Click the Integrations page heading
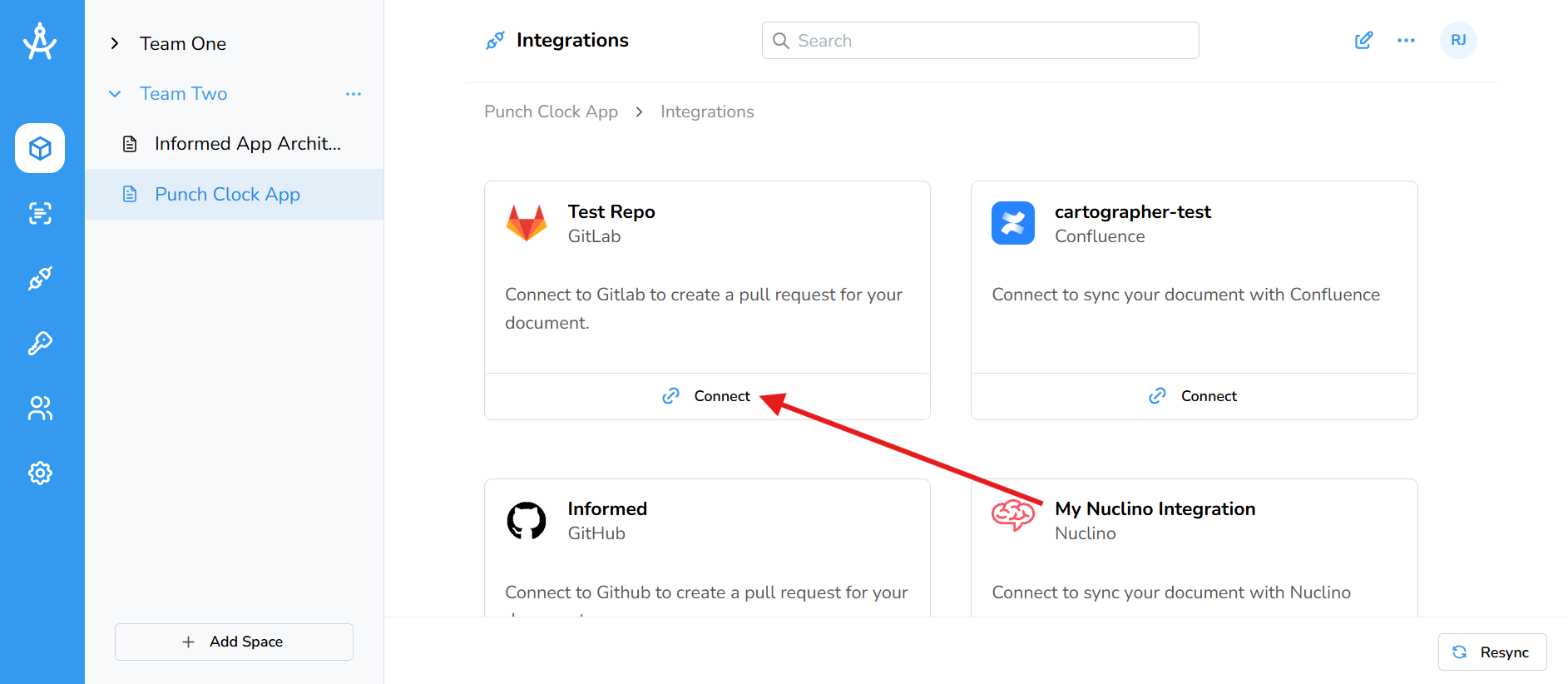The image size is (1568, 684). (x=572, y=40)
